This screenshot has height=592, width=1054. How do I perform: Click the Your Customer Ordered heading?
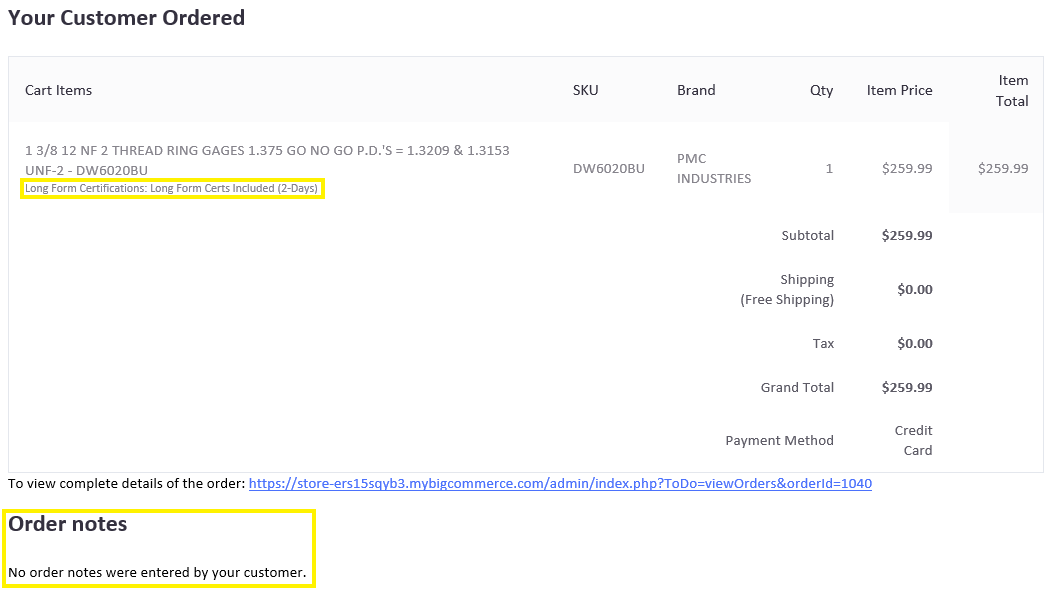pos(126,17)
